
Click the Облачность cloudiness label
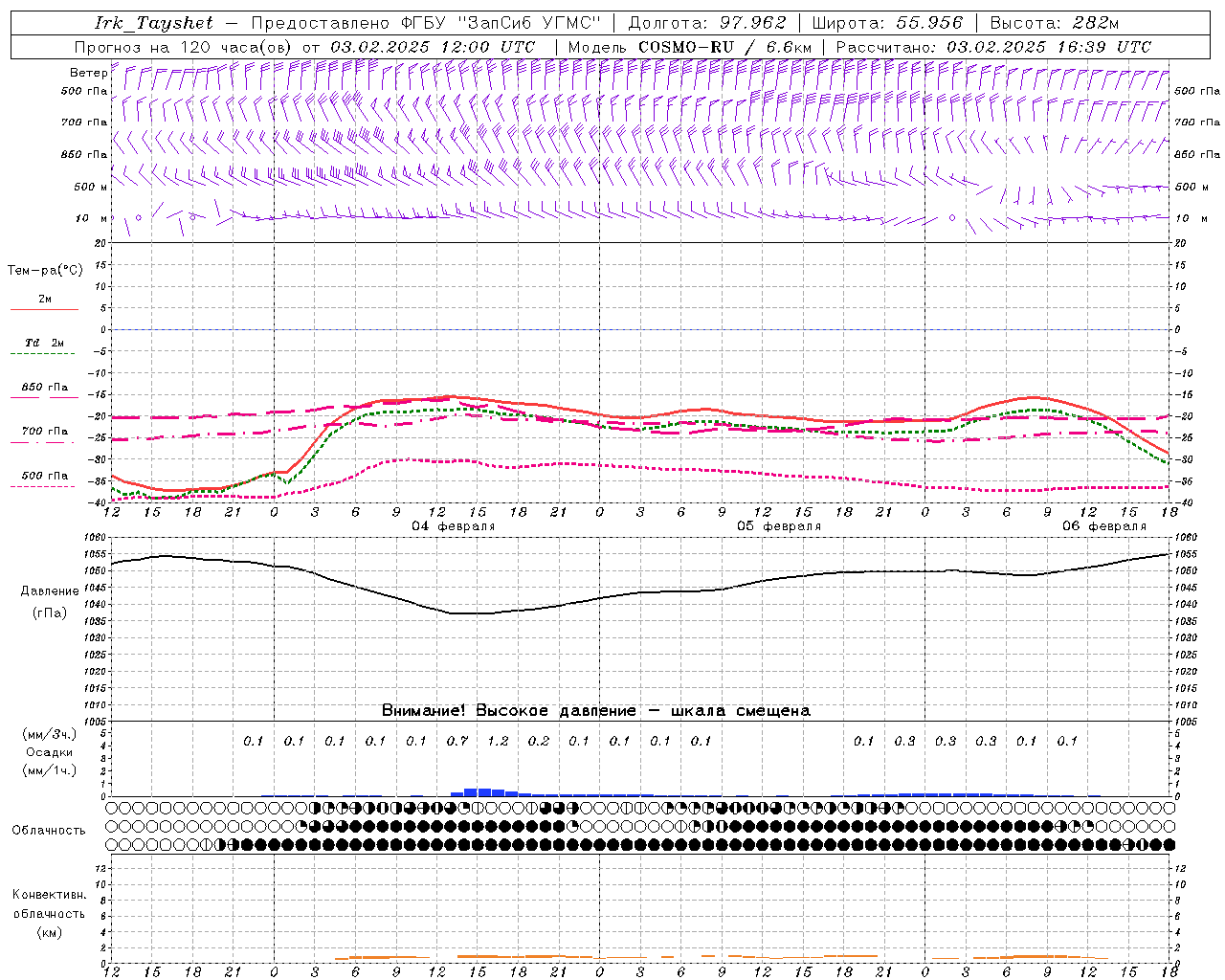pyautogui.click(x=49, y=830)
